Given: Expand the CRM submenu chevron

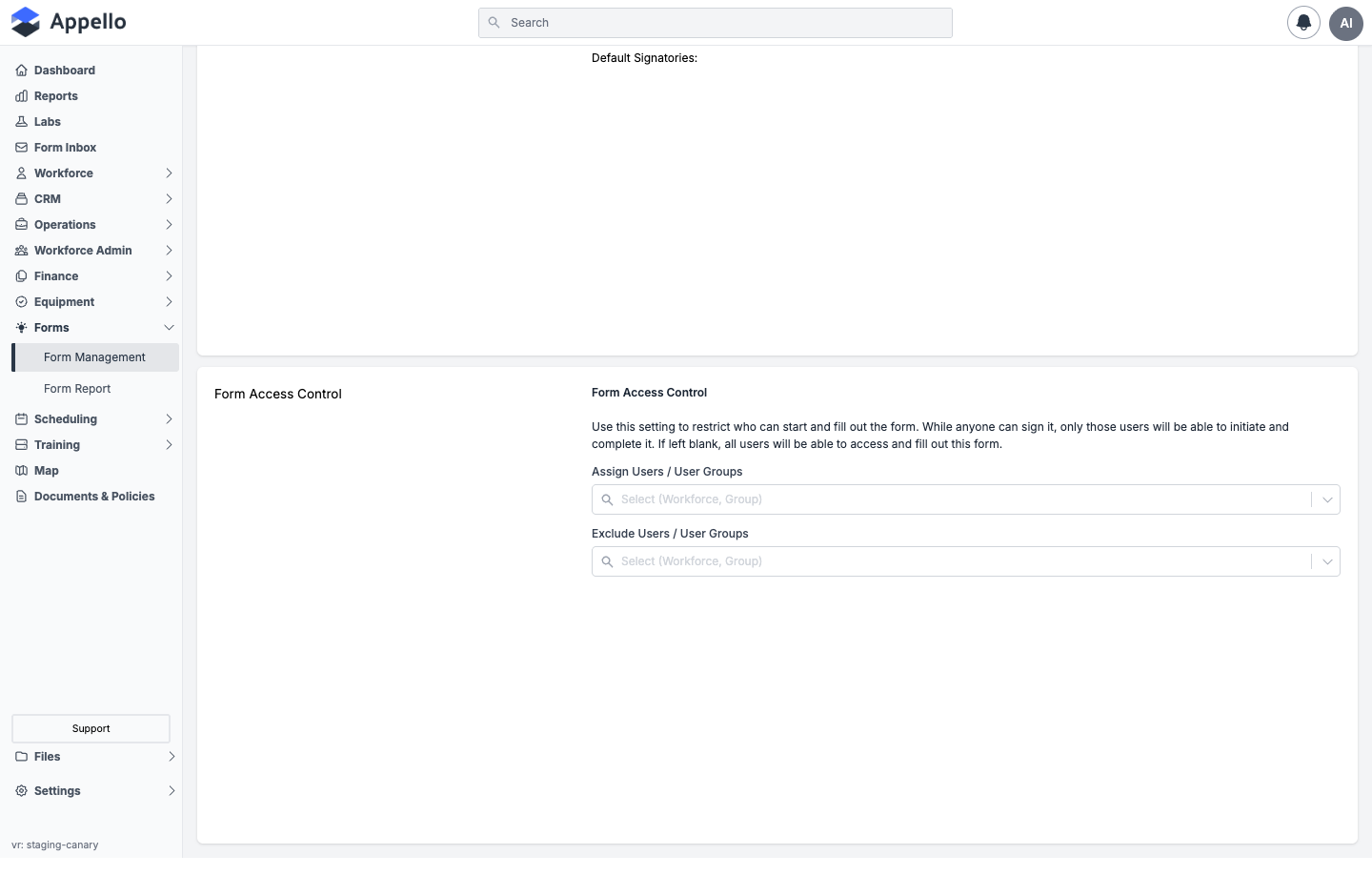Looking at the screenshot, I should click(x=169, y=199).
